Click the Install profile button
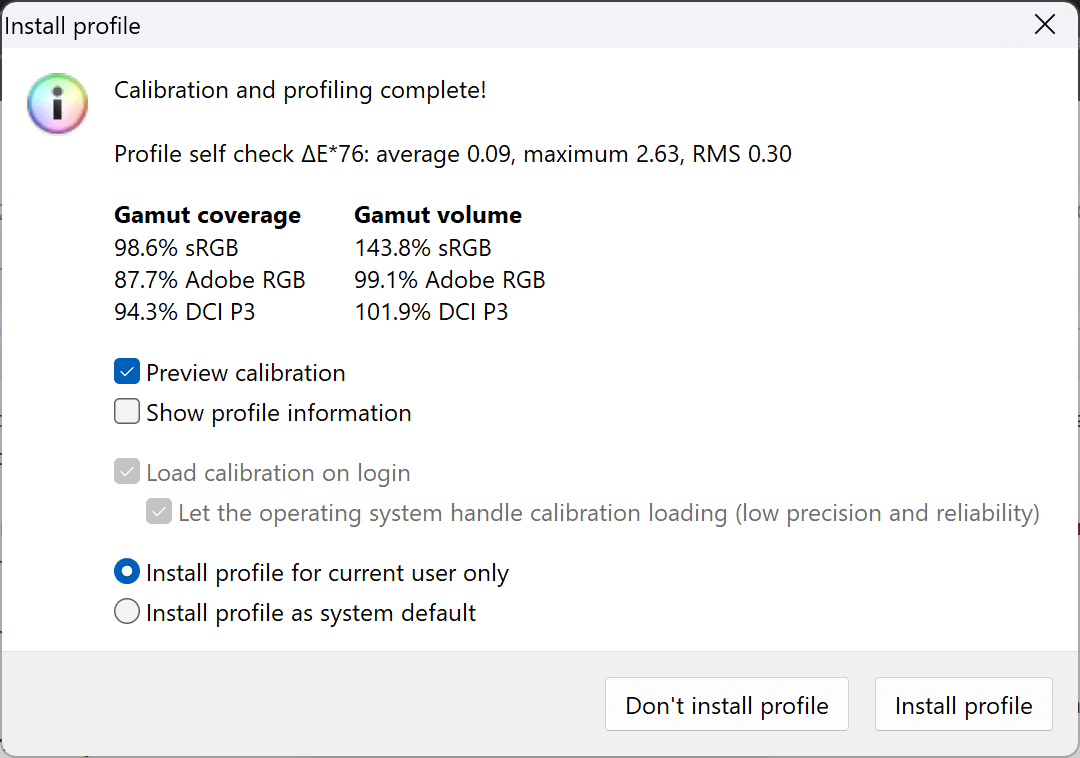 click(963, 705)
